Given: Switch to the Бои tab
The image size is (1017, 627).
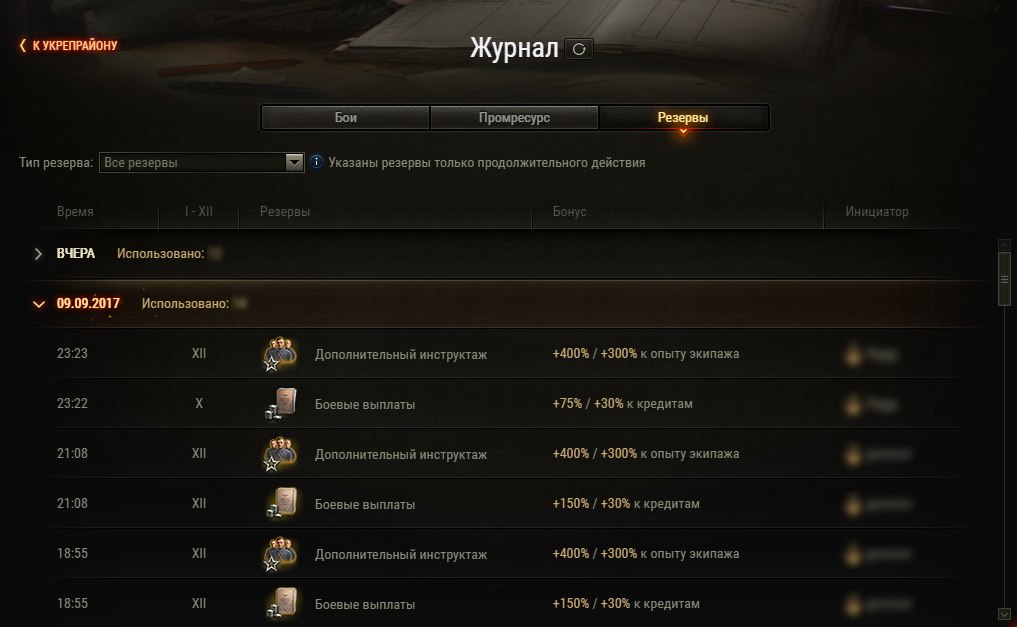Looking at the screenshot, I should [x=345, y=117].
